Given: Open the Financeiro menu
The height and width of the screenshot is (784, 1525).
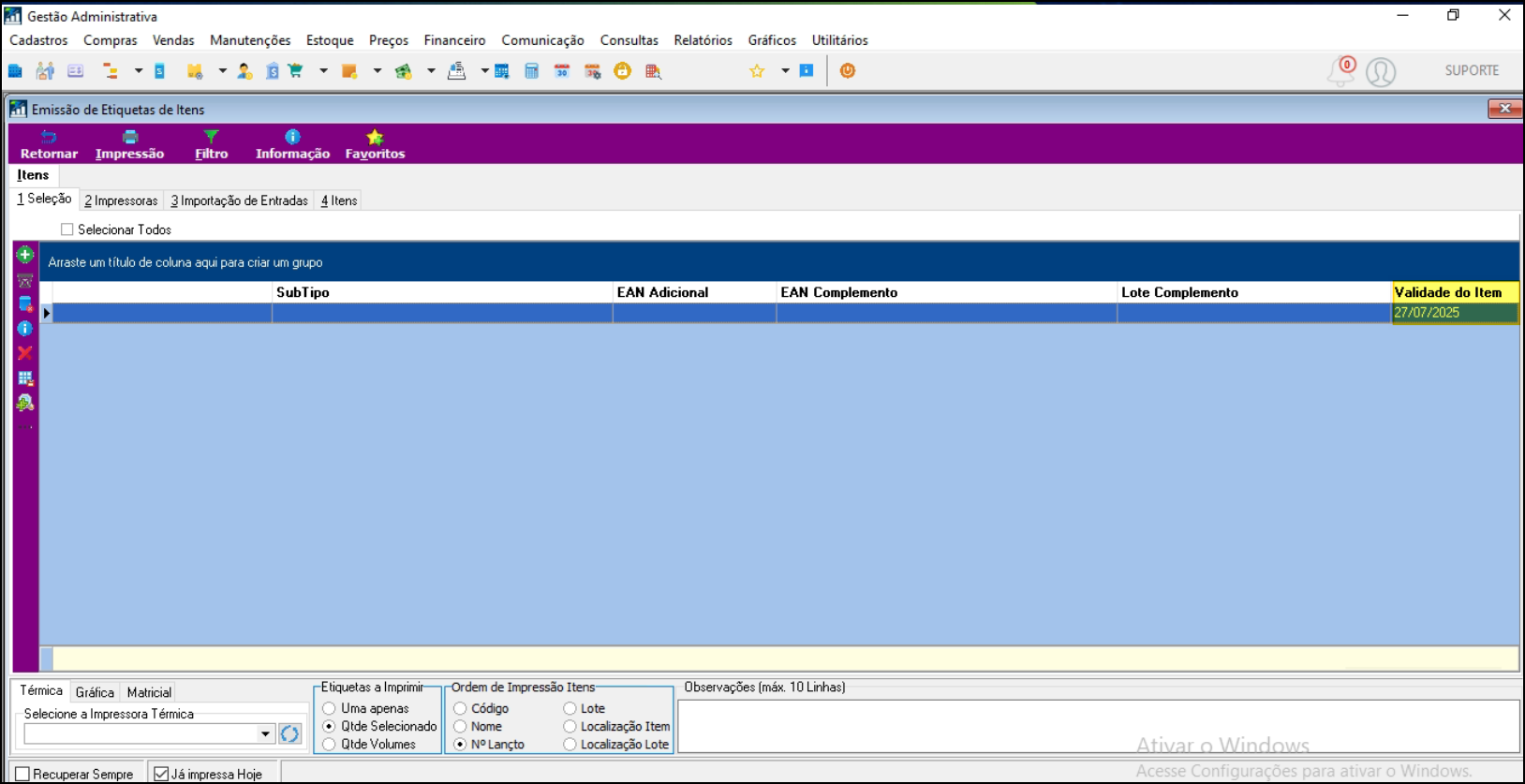Looking at the screenshot, I should pos(454,40).
